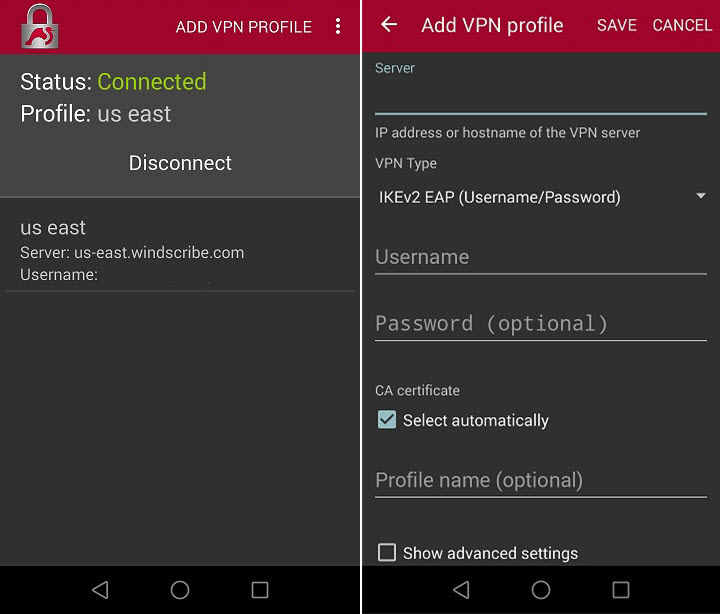Viewport: 720px width, 614px height.
Task: Tap recent apps square on right screen
Action: click(x=621, y=590)
